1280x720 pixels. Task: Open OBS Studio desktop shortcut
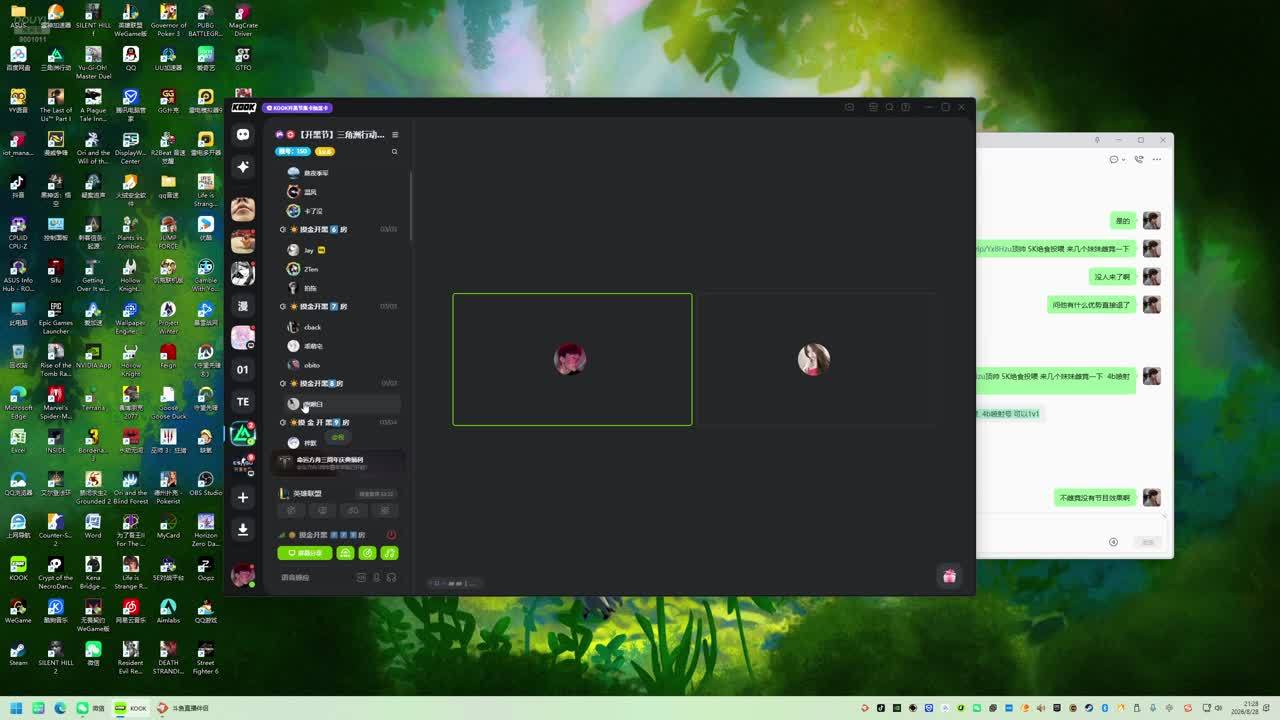tap(206, 483)
